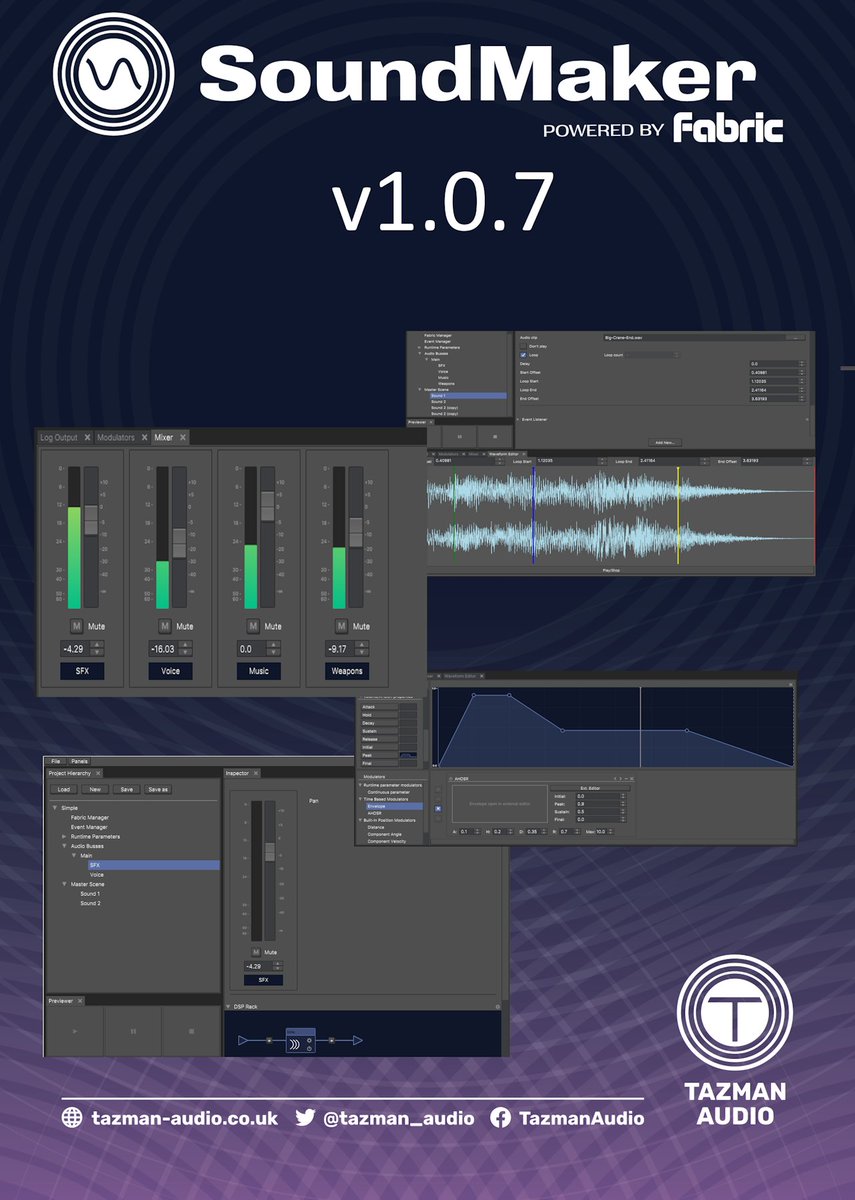Select Event Manager in the bottom Project Hierarchy
Screen dimensions: 855x1200
90,827
